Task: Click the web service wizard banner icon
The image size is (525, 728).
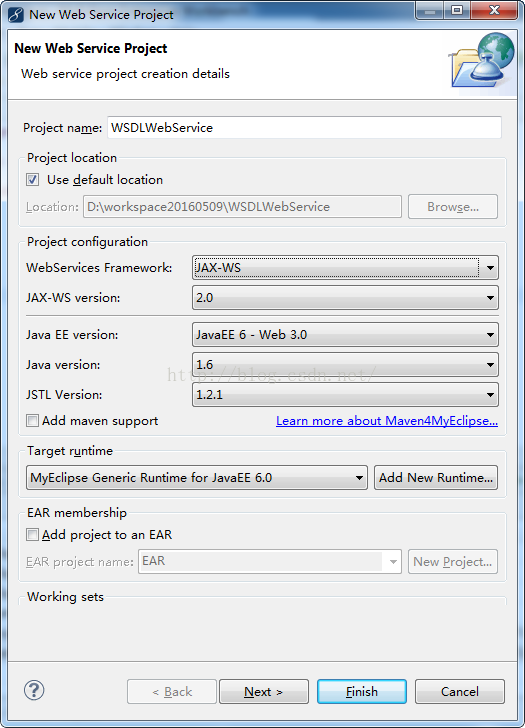Action: coord(482,60)
